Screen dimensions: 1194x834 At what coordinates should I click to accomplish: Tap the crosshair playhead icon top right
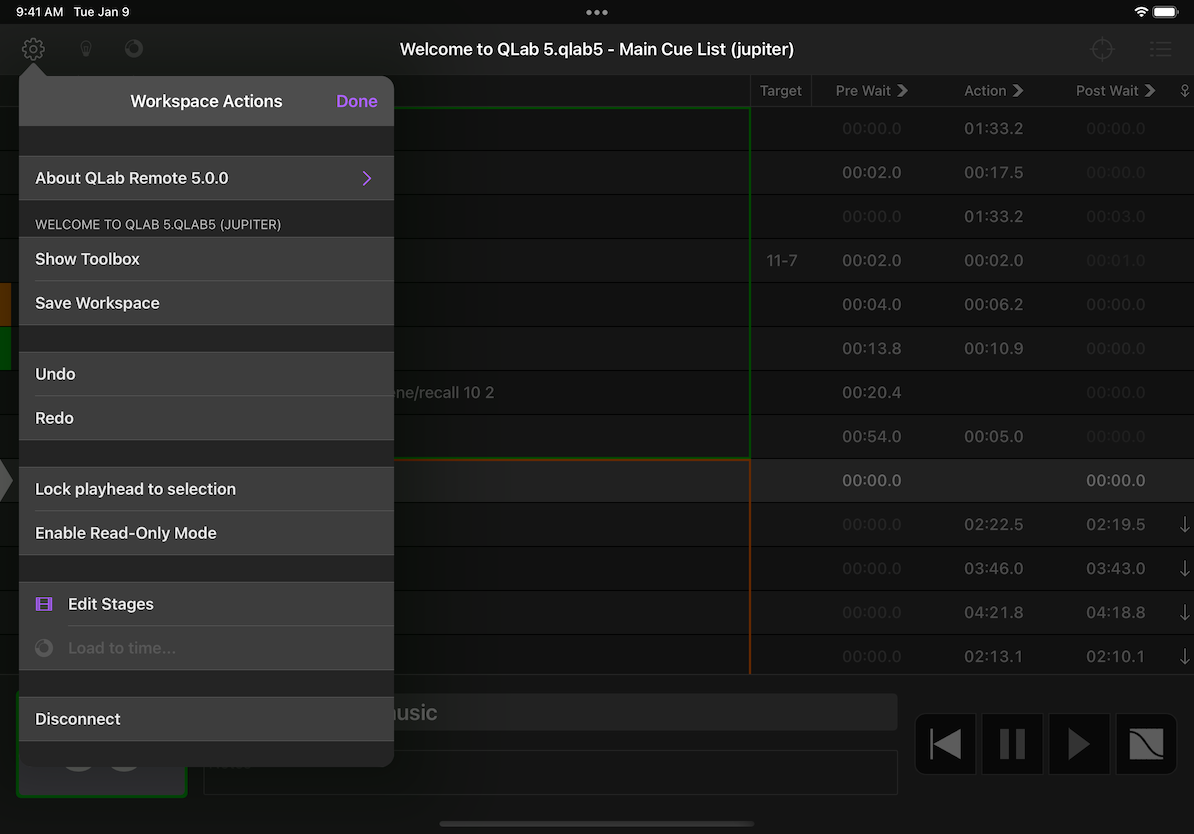click(1102, 48)
